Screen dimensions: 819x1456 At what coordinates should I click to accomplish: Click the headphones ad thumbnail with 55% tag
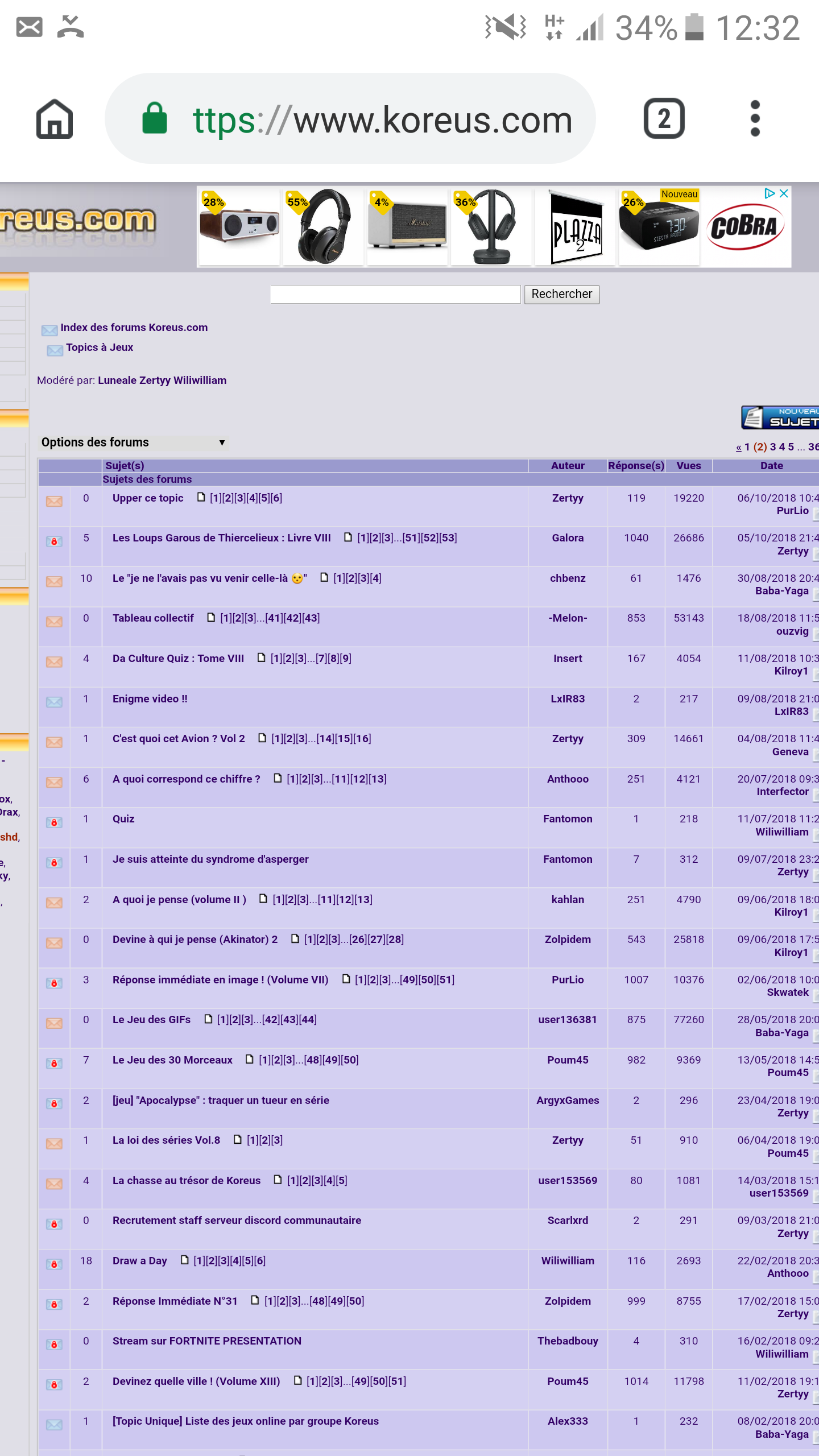[323, 226]
